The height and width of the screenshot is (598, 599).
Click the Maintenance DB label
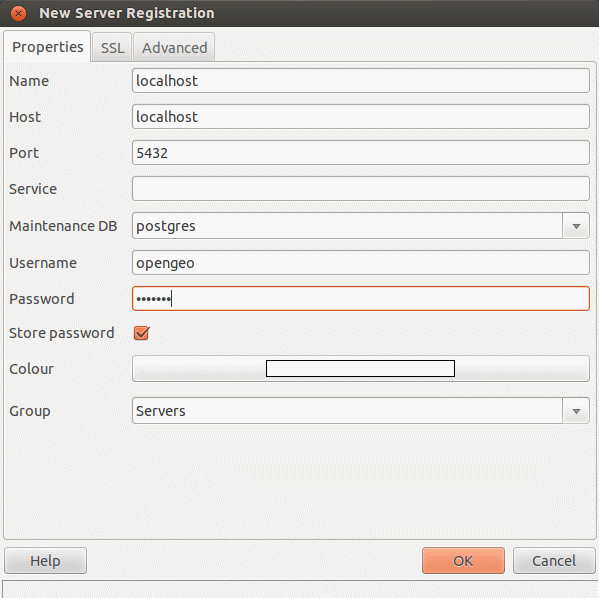coord(63,226)
